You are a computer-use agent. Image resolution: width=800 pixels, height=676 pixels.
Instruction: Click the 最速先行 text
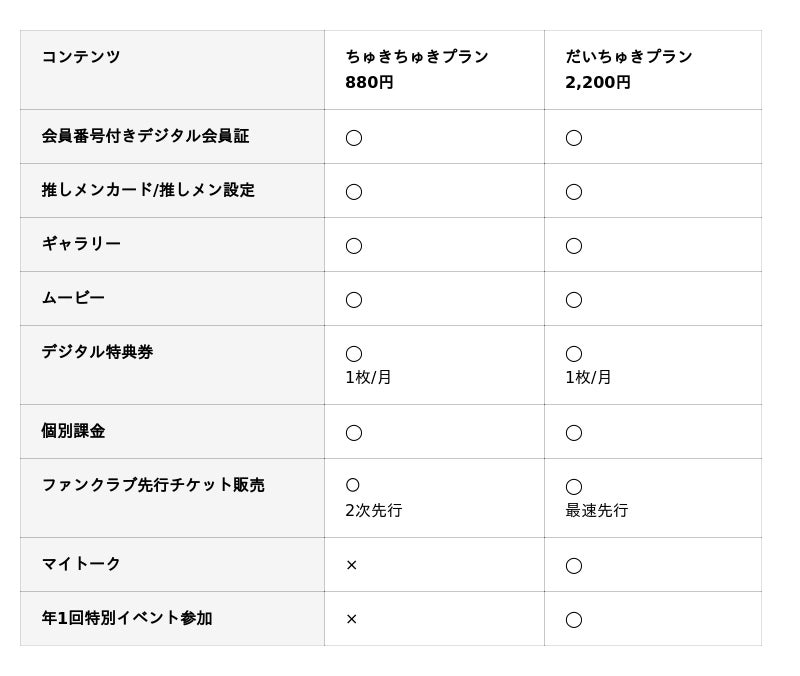(x=597, y=510)
